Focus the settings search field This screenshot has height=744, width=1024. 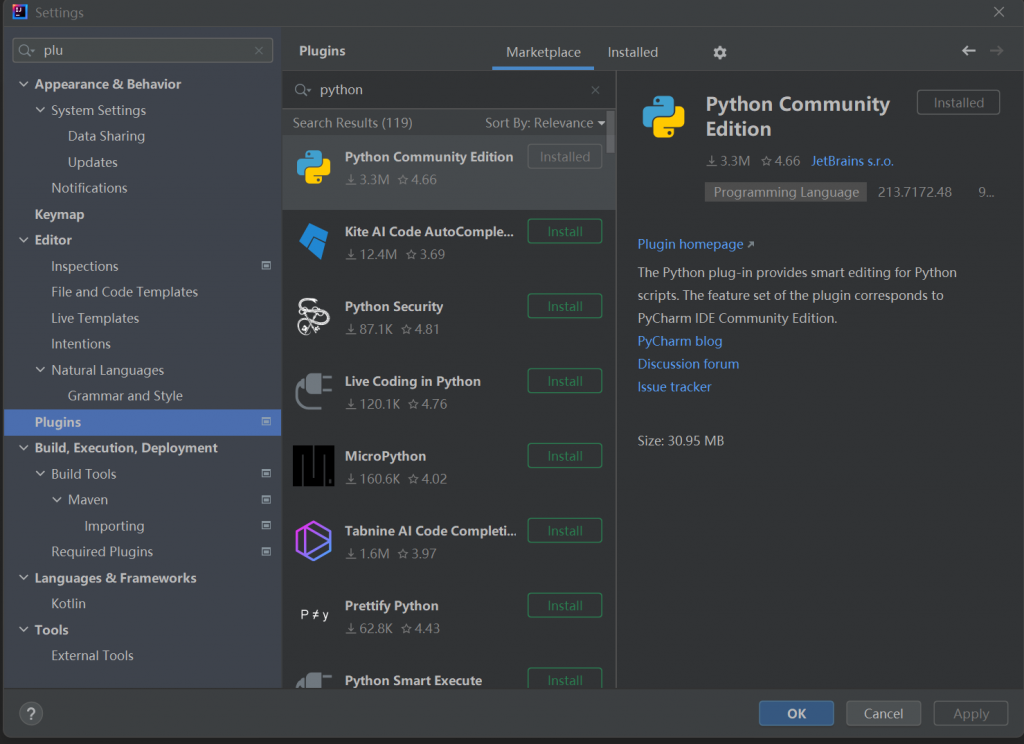142,50
